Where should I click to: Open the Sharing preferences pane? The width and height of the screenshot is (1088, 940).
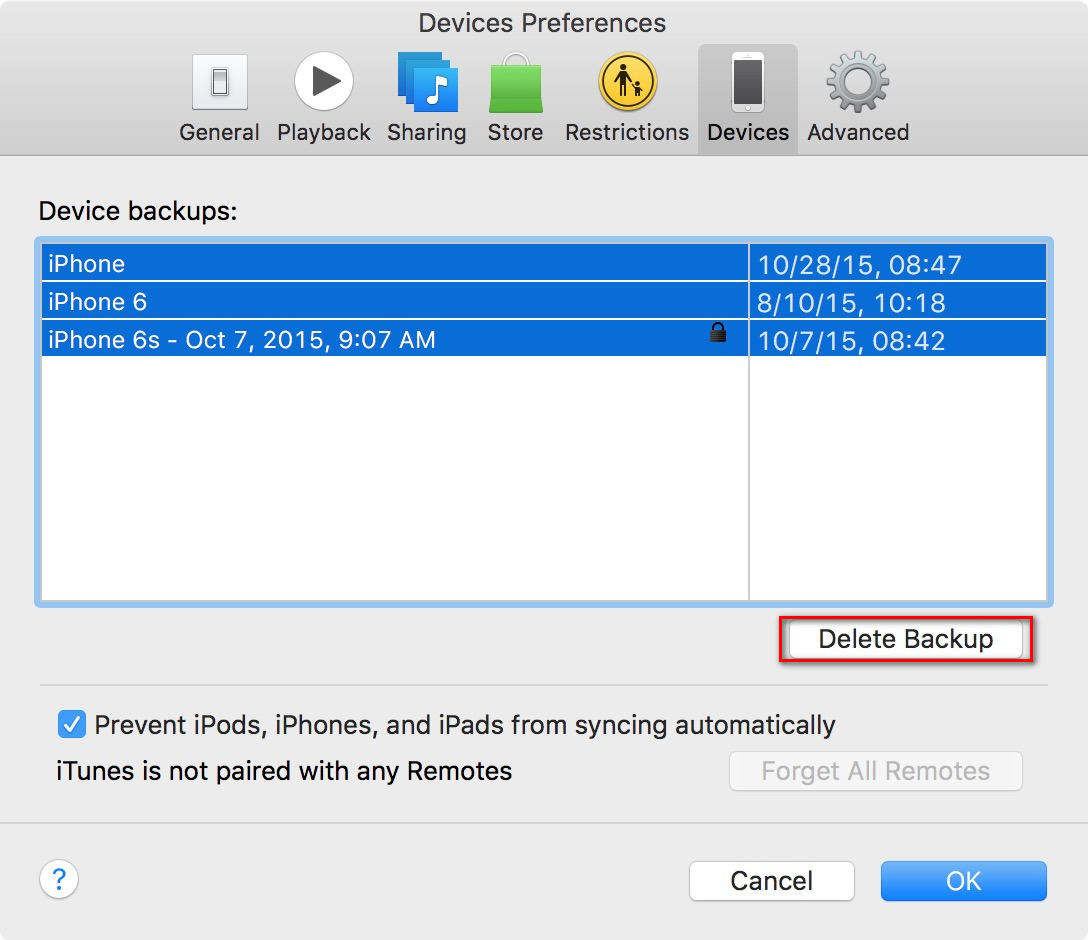427,97
